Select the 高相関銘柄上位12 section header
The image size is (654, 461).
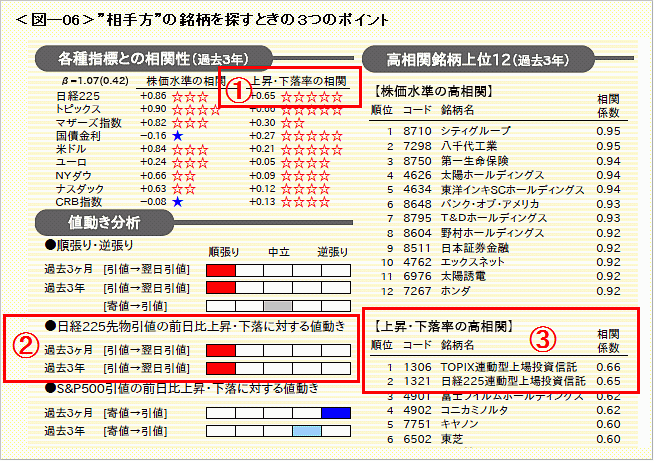(x=478, y=59)
